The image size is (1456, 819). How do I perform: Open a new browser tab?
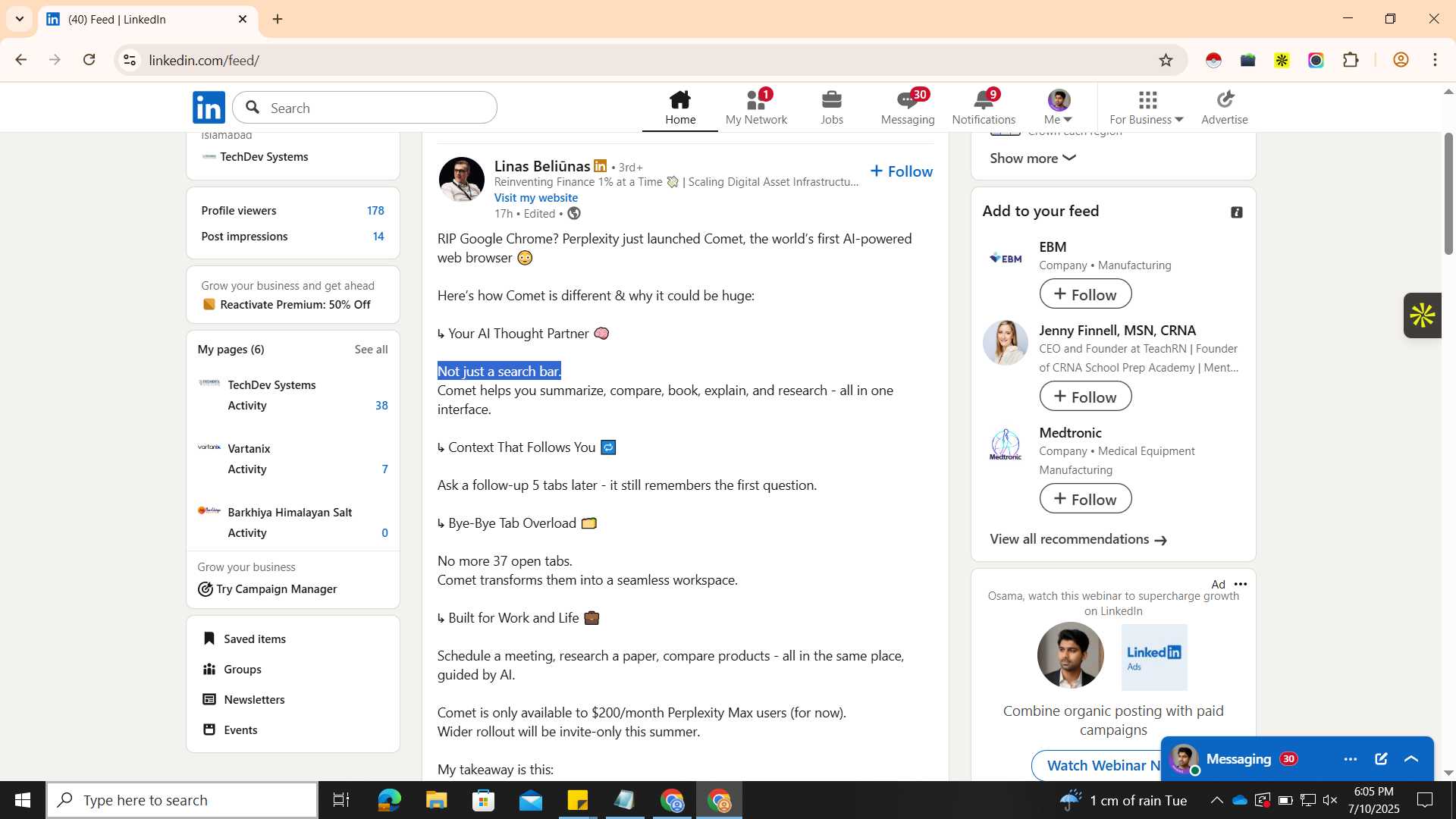click(278, 19)
